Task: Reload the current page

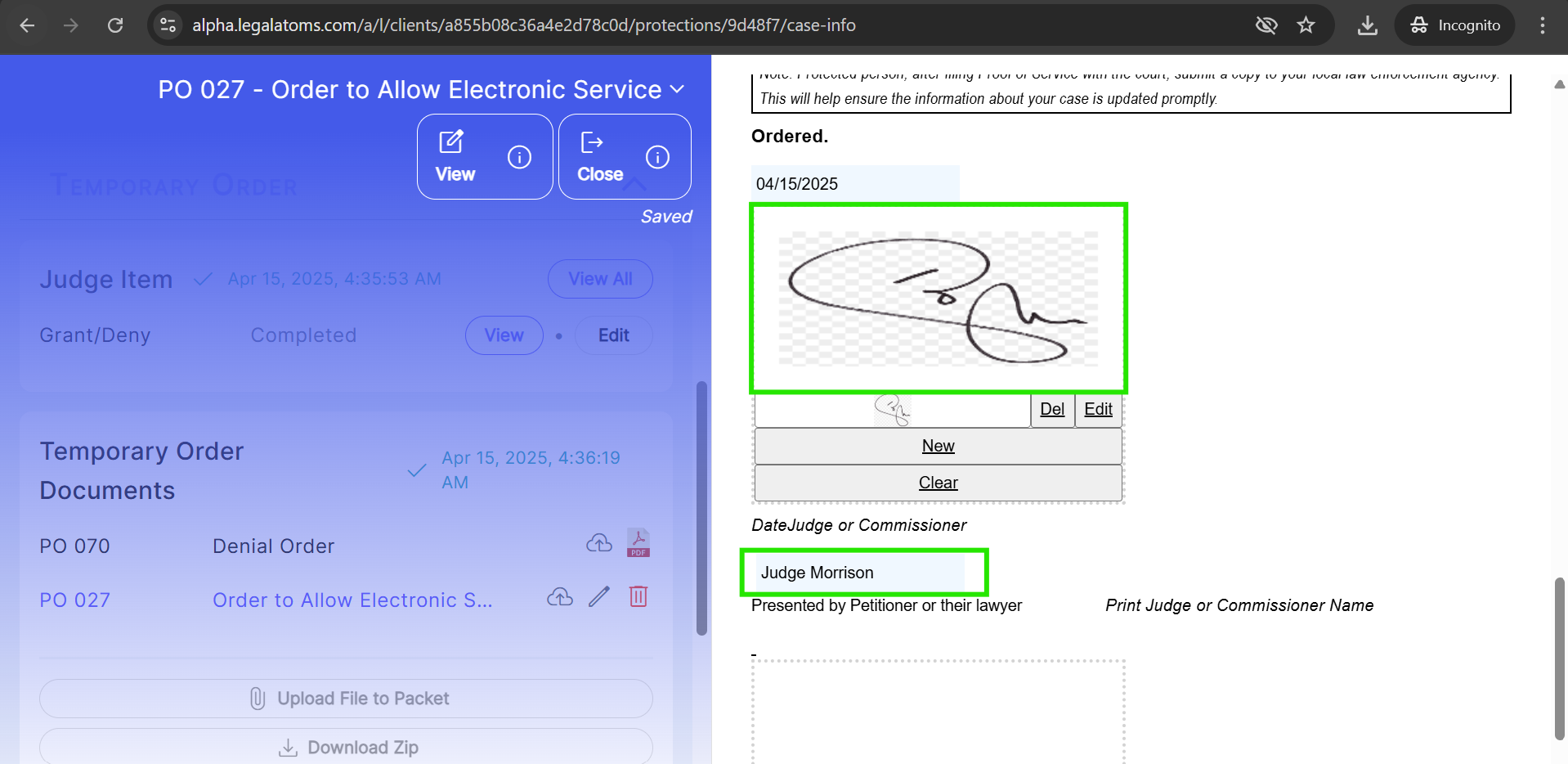Action: 115,25
